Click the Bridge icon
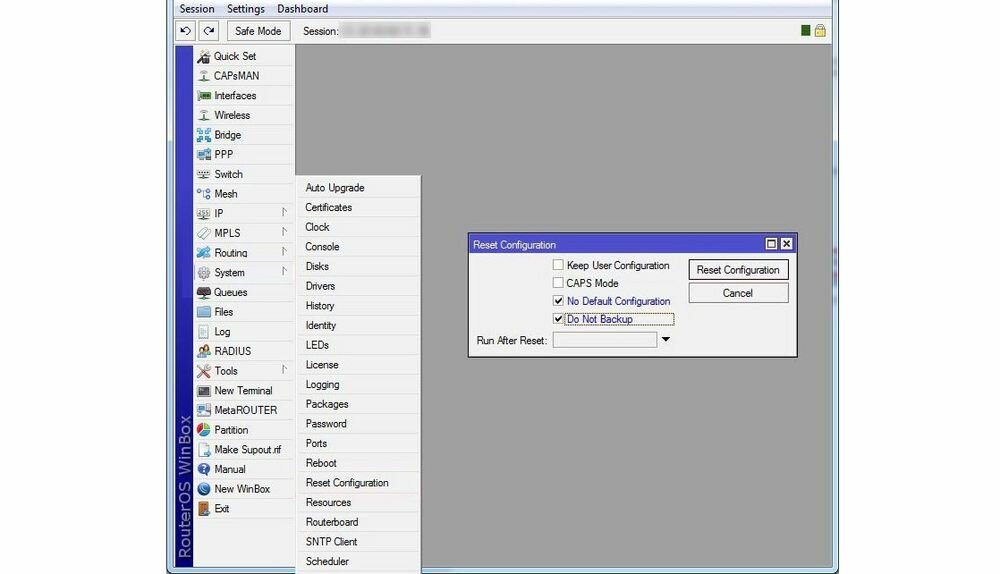Image resolution: width=1000 pixels, height=574 pixels. point(203,135)
